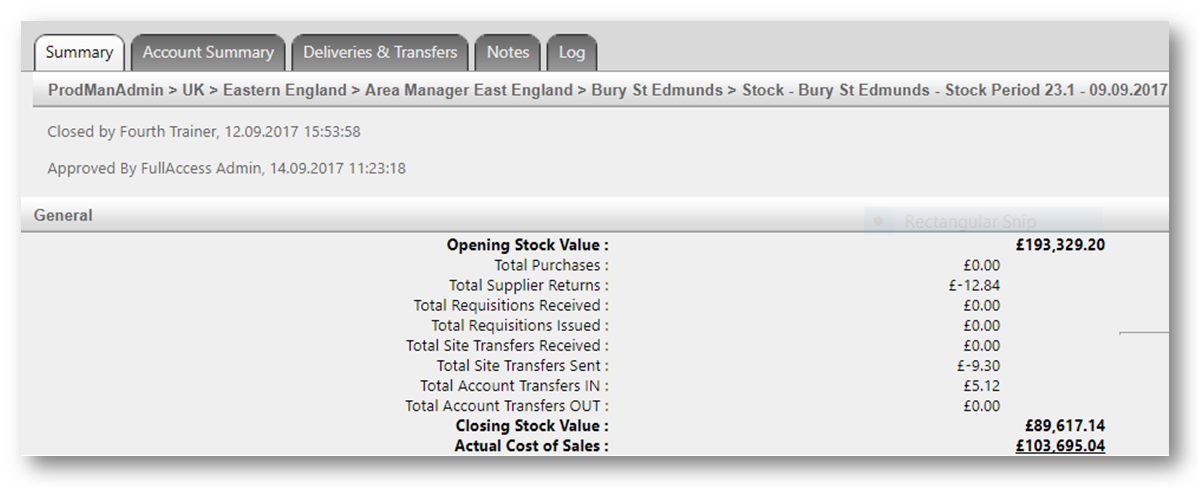Click Eastern England in breadcrumb path
Viewport: 1198px width, 487px height.
[x=286, y=90]
